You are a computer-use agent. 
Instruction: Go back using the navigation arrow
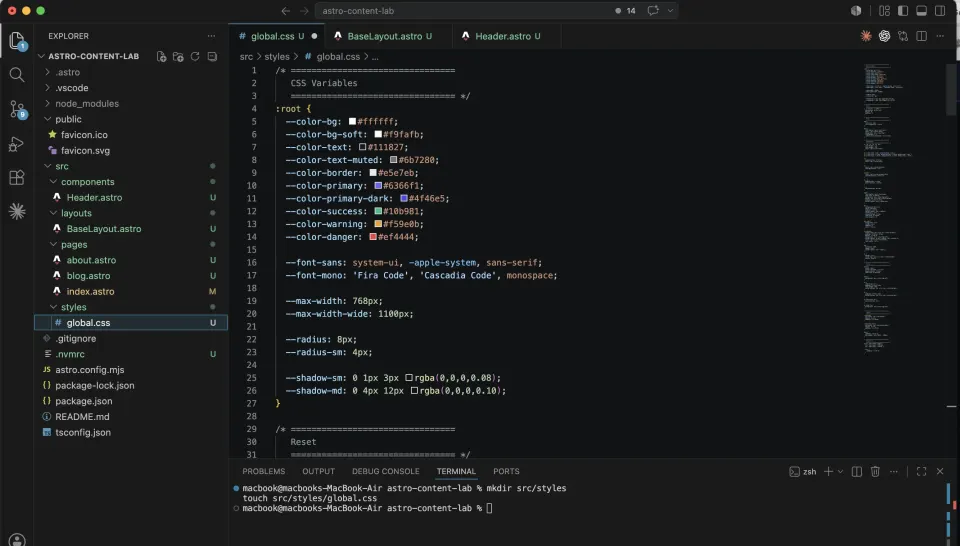(285, 11)
